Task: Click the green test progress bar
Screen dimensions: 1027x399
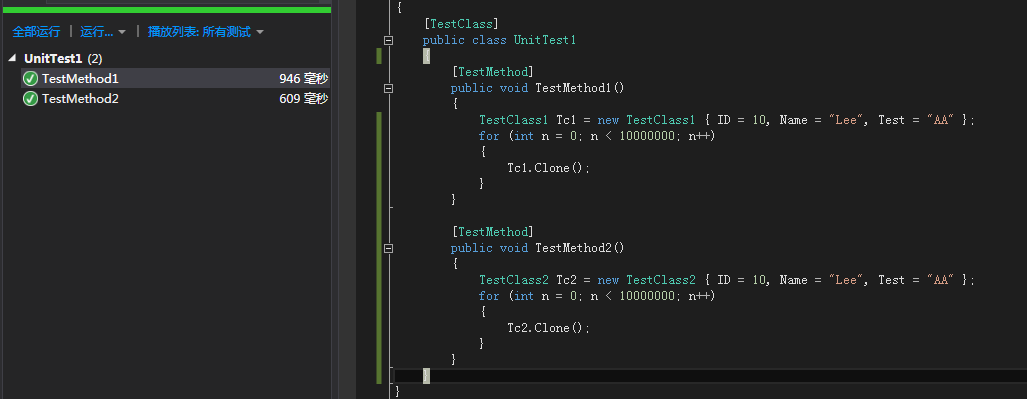Action: coord(167,9)
